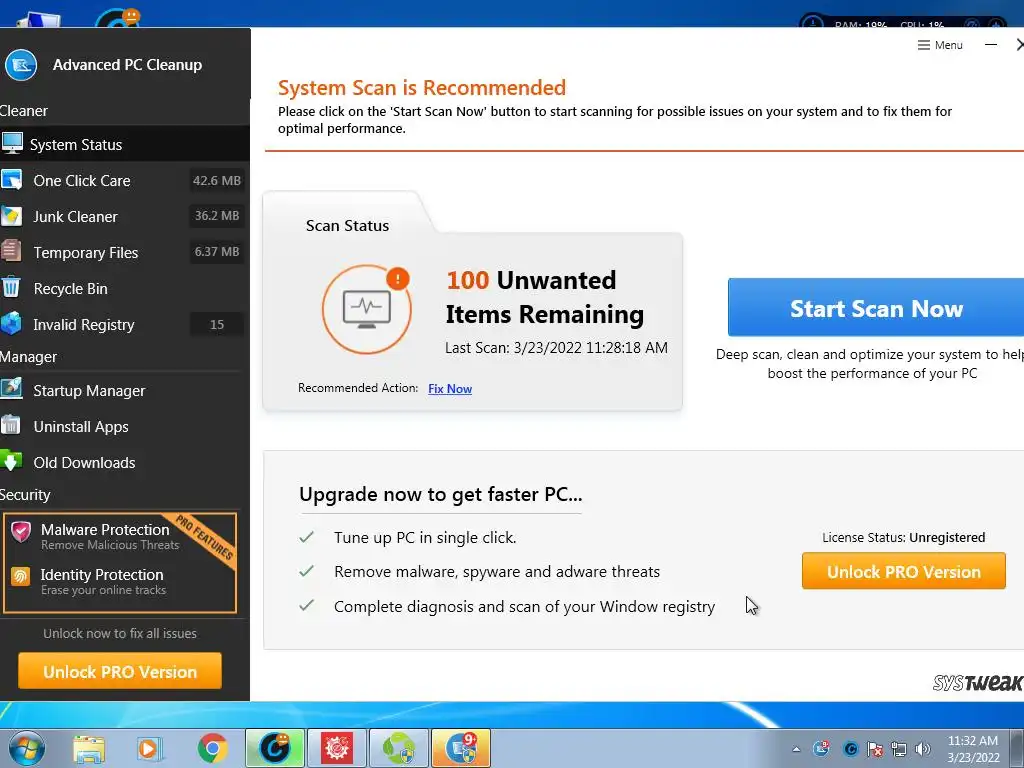Screen dimensions: 1024x768
Task: Click the Start Scan Now button
Action: (x=876, y=308)
